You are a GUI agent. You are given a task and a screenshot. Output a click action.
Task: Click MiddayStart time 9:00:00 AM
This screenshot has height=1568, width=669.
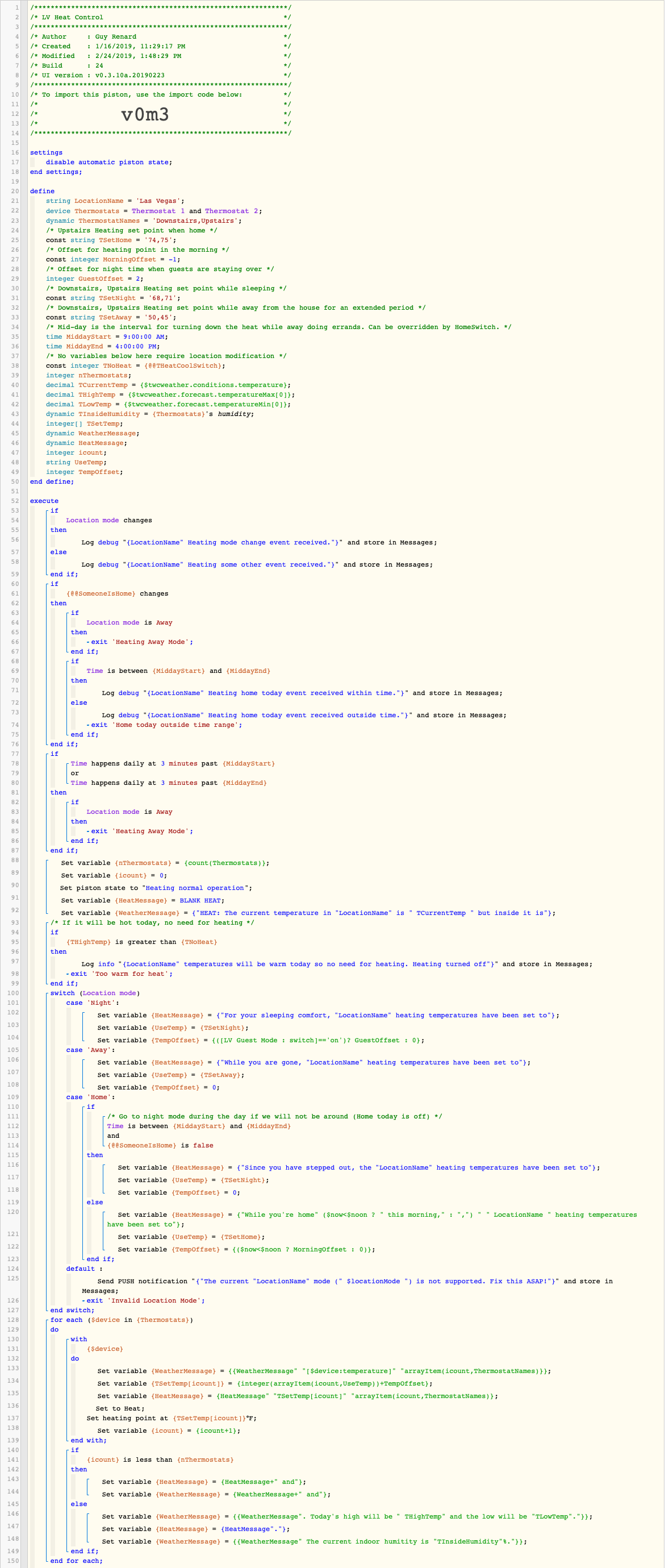[144, 336]
